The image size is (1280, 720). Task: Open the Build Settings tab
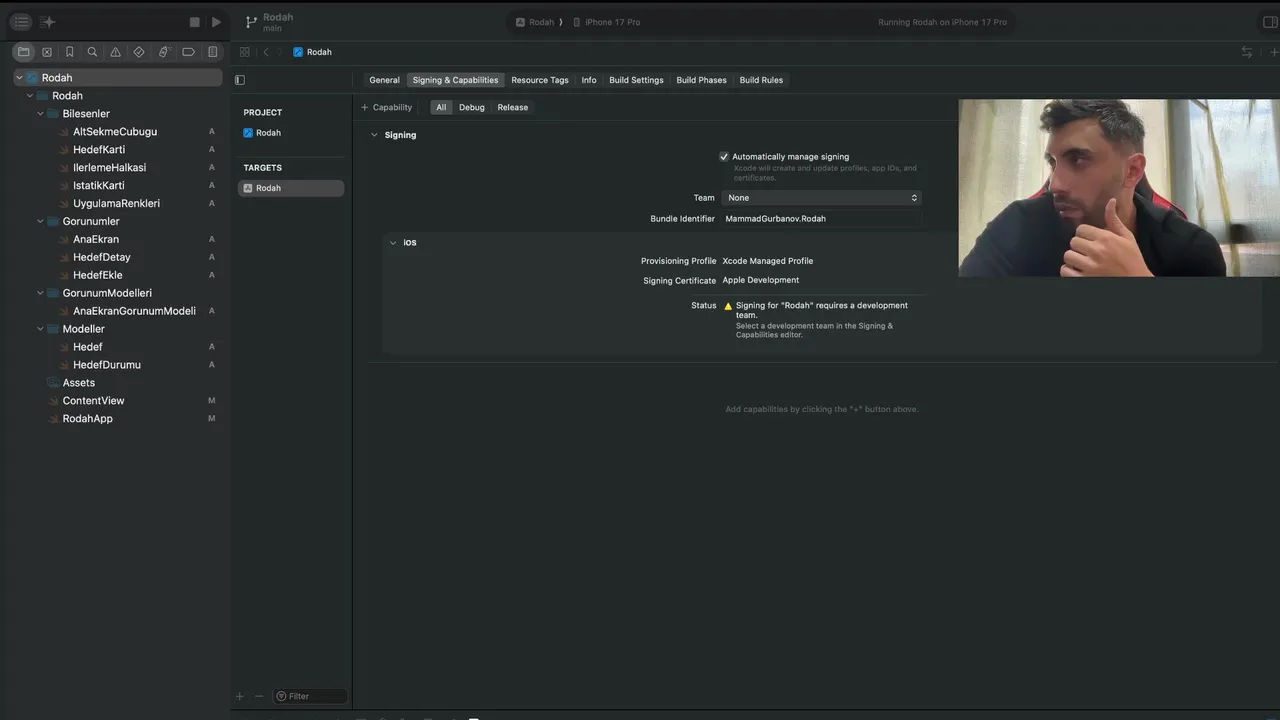coord(636,80)
